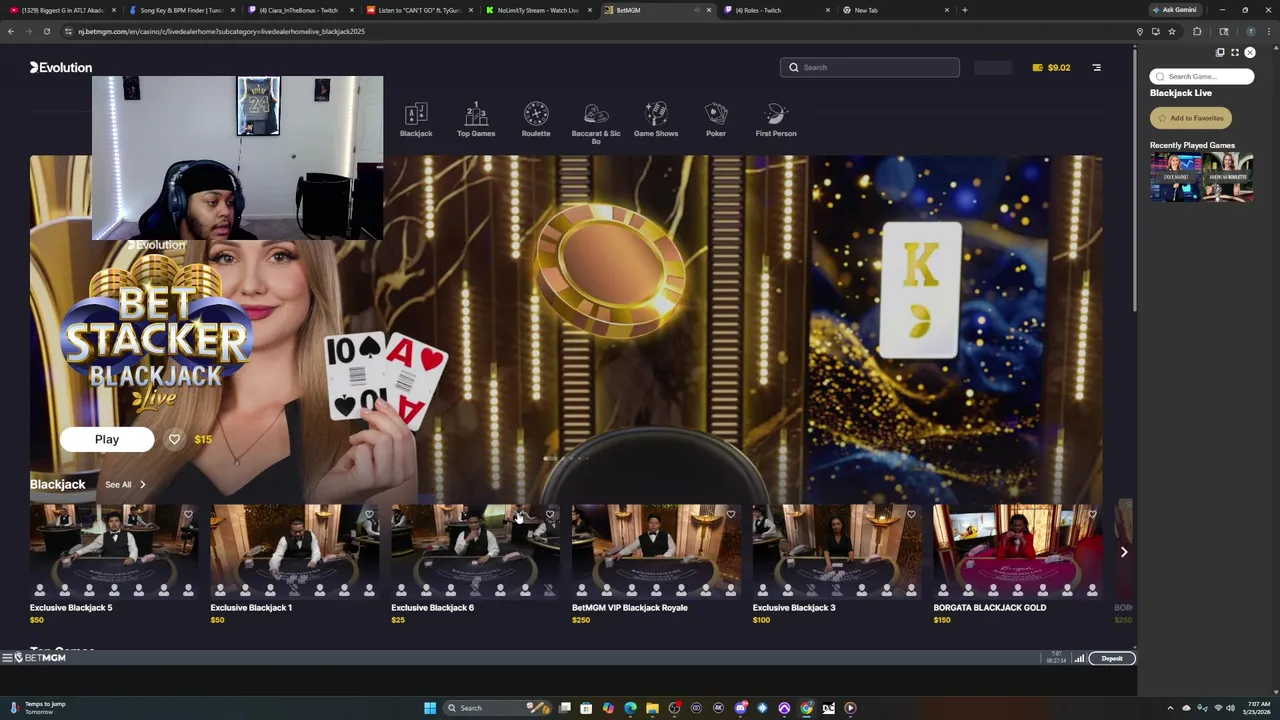
Task: Advance blackjack carousel with right arrow
Action: (x=1124, y=552)
